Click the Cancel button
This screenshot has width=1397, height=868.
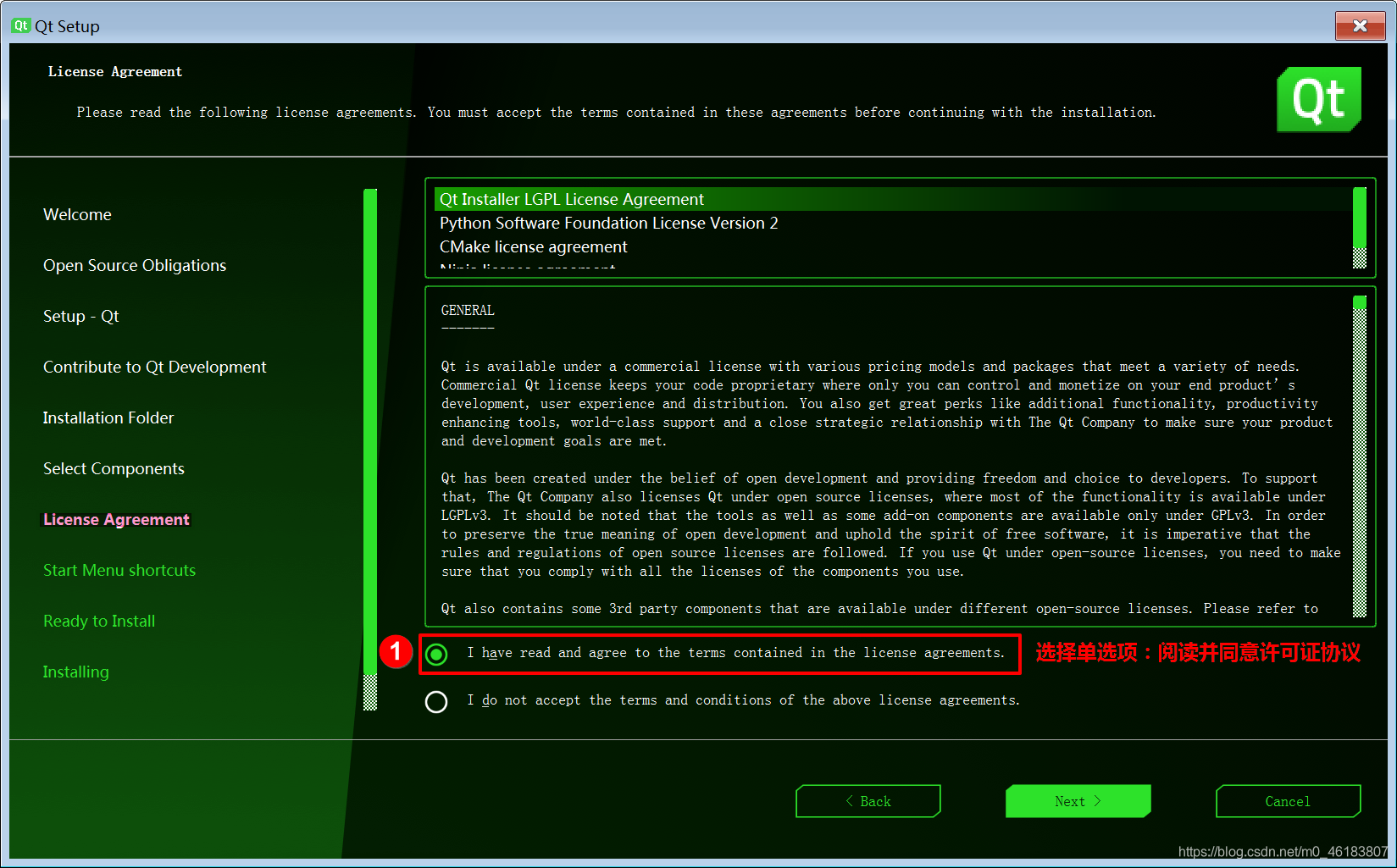pyautogui.click(x=1288, y=801)
